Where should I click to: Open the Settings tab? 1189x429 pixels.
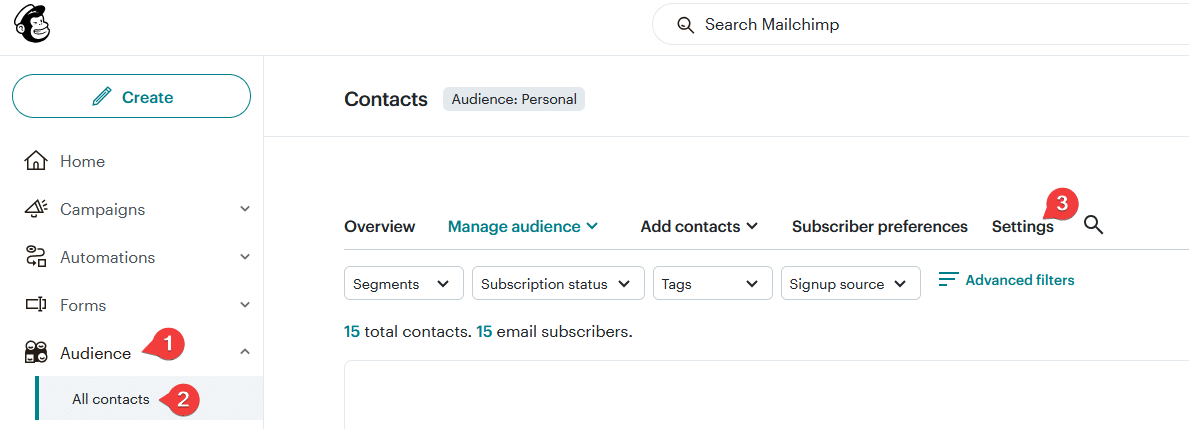[1022, 227]
